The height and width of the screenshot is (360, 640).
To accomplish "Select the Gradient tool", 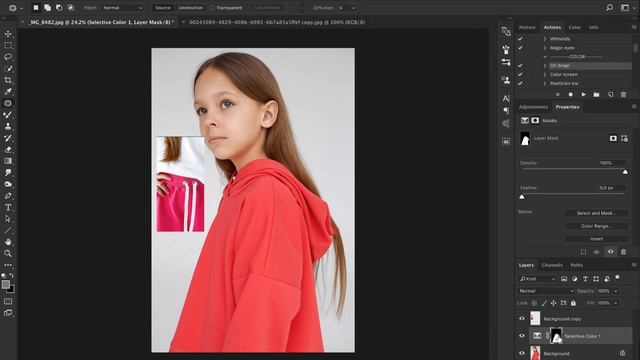I will (x=8, y=161).
